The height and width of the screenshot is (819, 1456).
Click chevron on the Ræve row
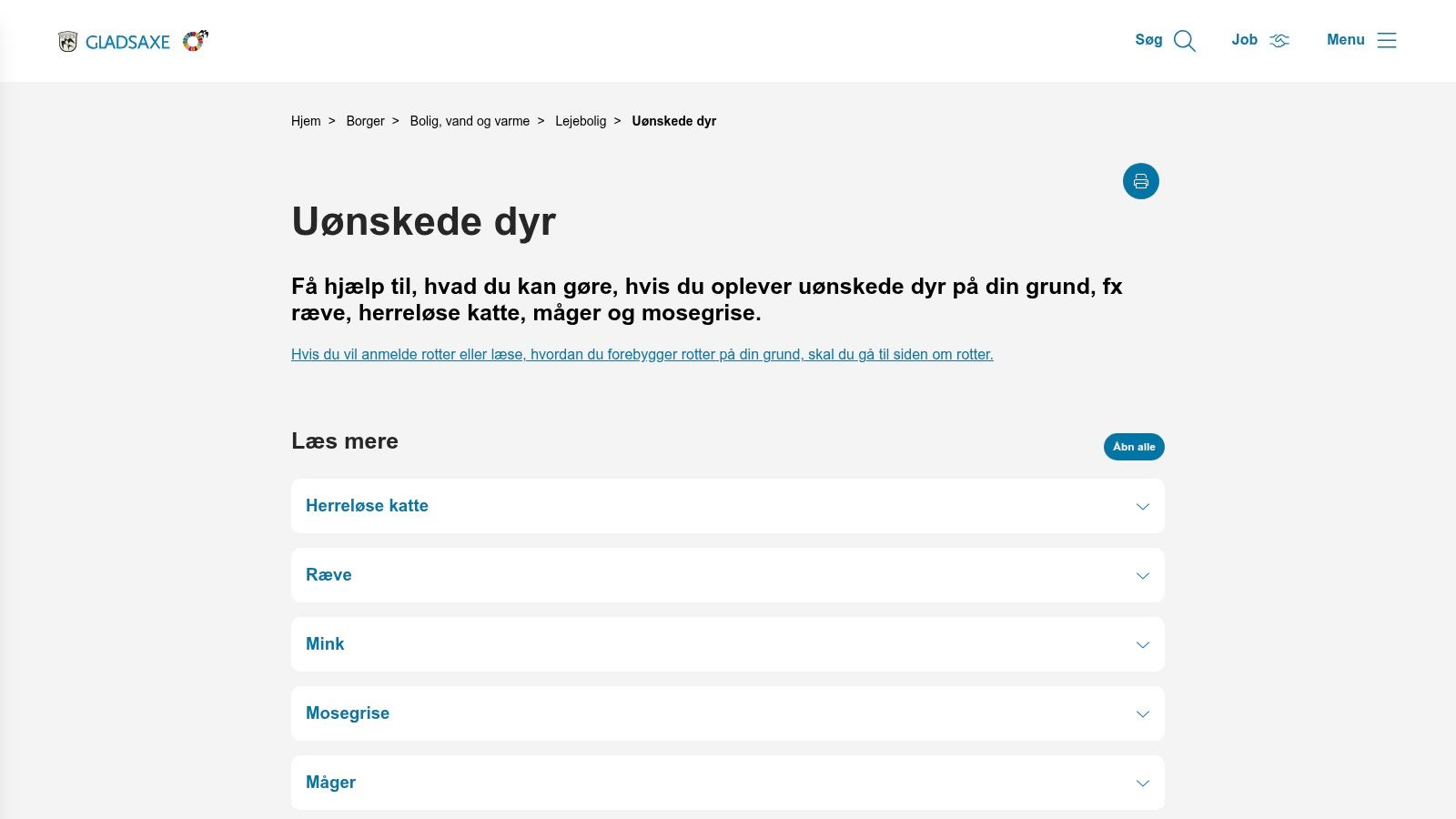pyautogui.click(x=1143, y=576)
